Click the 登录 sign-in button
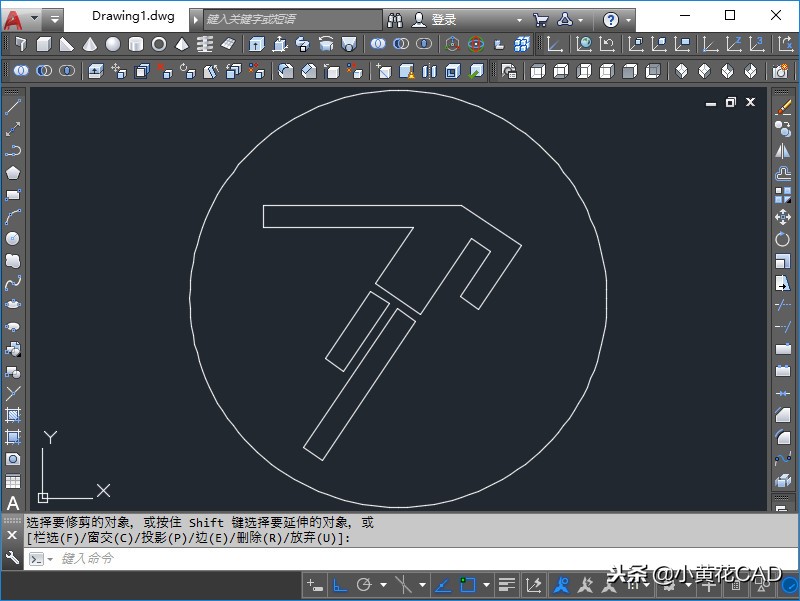This screenshot has width=800, height=601. click(x=443, y=19)
